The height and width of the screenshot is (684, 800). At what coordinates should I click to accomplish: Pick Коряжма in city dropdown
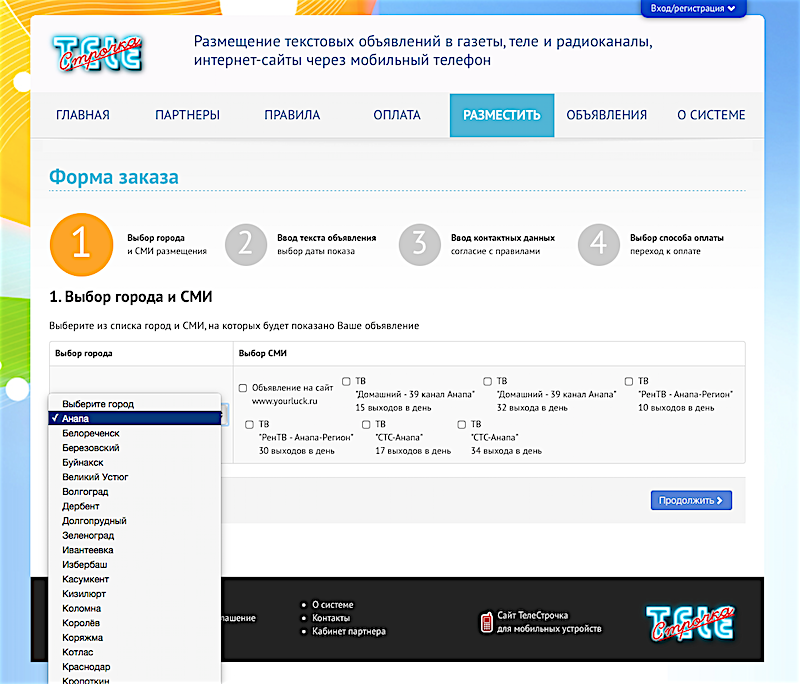[135, 638]
